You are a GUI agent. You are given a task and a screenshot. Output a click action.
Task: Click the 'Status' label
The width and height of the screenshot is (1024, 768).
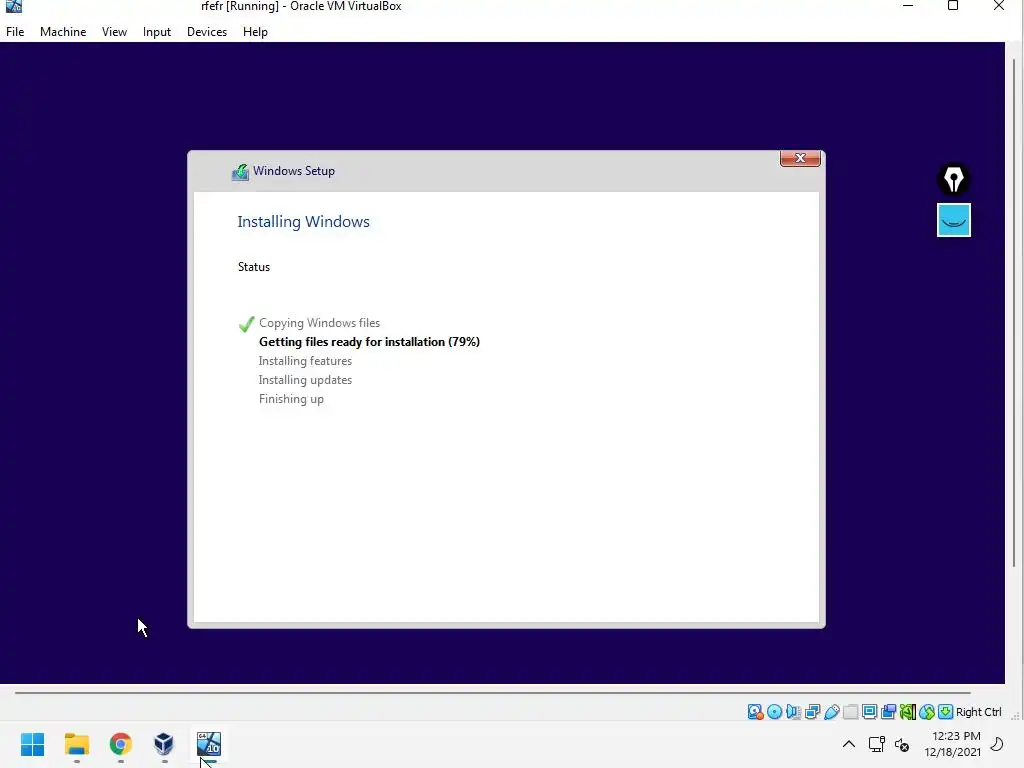pos(254,266)
